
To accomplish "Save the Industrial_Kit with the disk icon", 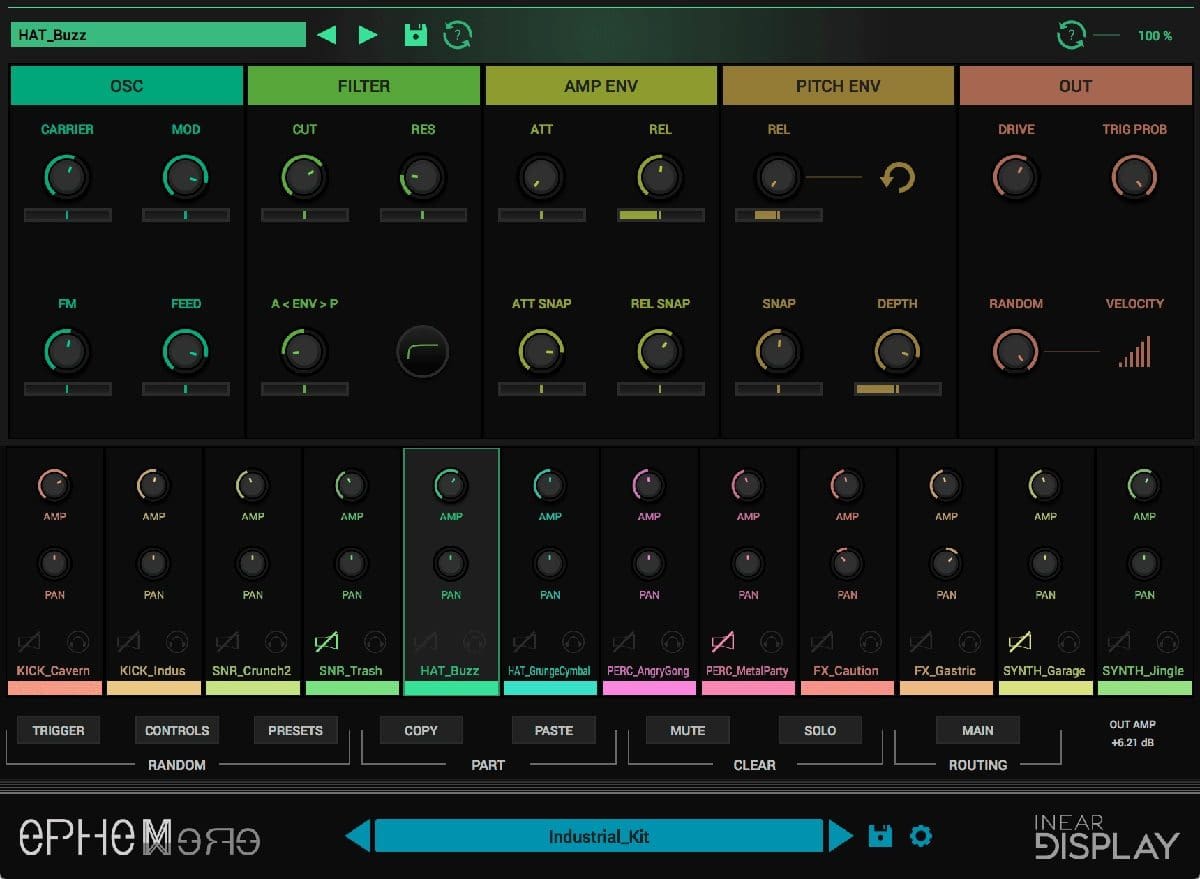I will click(880, 835).
